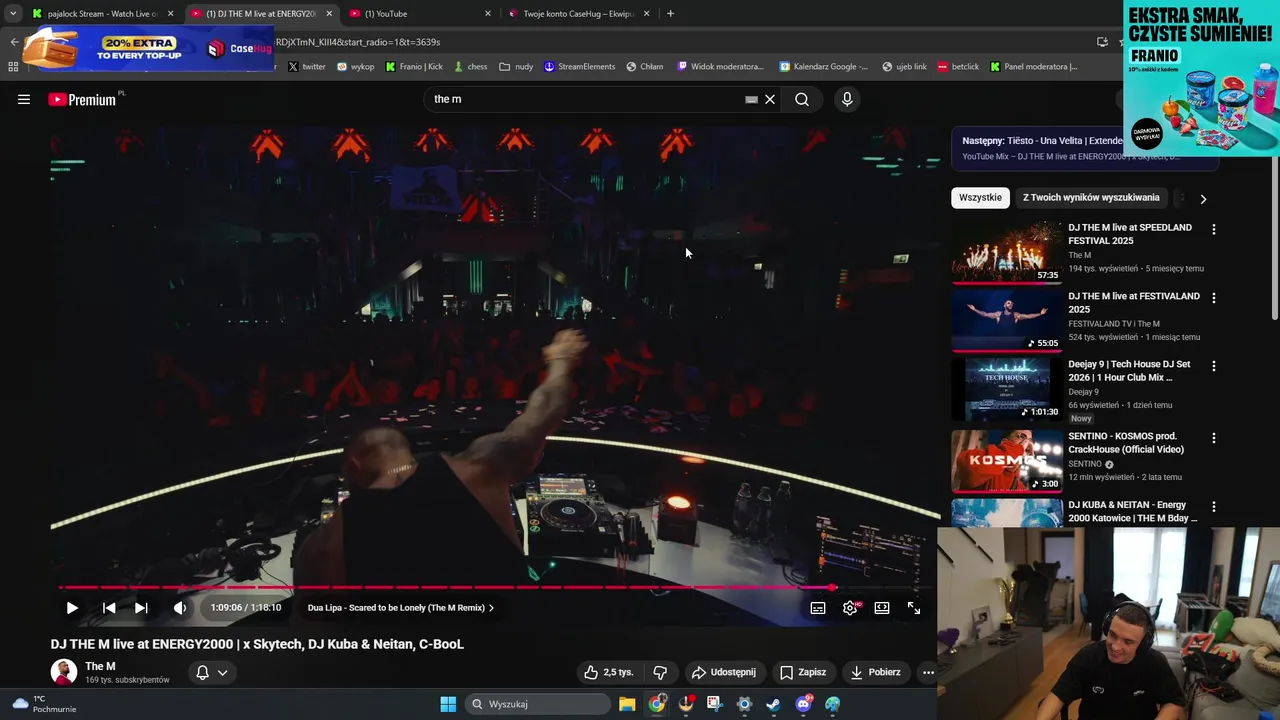
Task: Open betclick bookmark
Action: 958,67
